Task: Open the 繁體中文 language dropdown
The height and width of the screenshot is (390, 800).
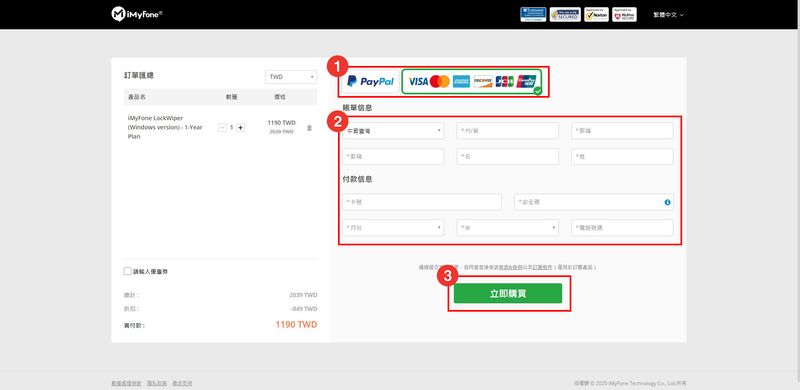Action: 668,15
